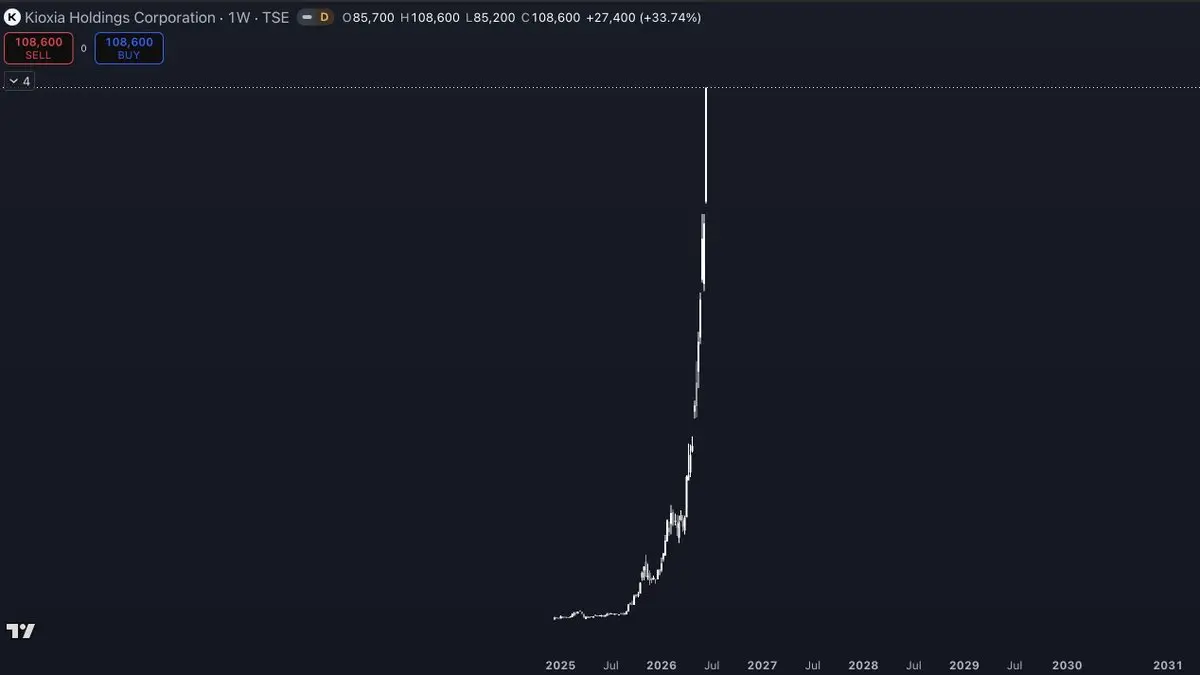Image resolution: width=1200 pixels, height=675 pixels.
Task: Open the Kioxia Holdings Corporation symbol title
Action: click(120, 18)
